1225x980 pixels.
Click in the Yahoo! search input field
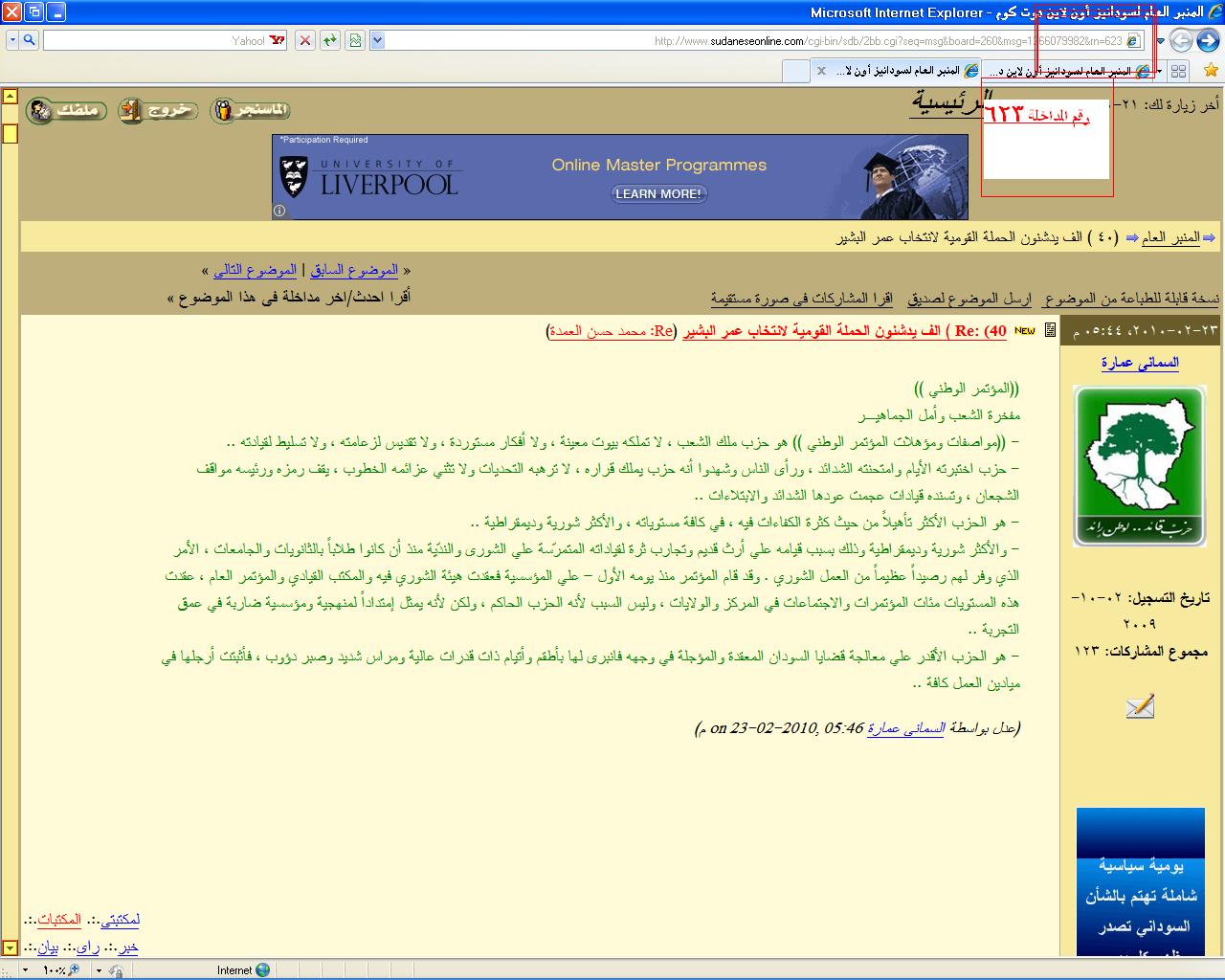coord(153,40)
